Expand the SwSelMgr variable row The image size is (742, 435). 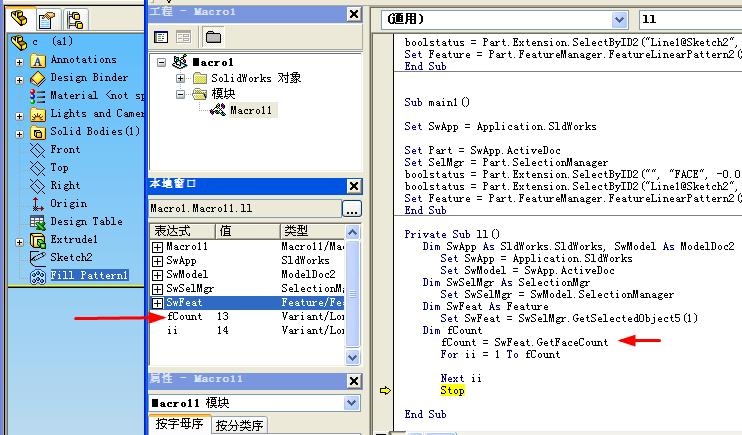157,289
